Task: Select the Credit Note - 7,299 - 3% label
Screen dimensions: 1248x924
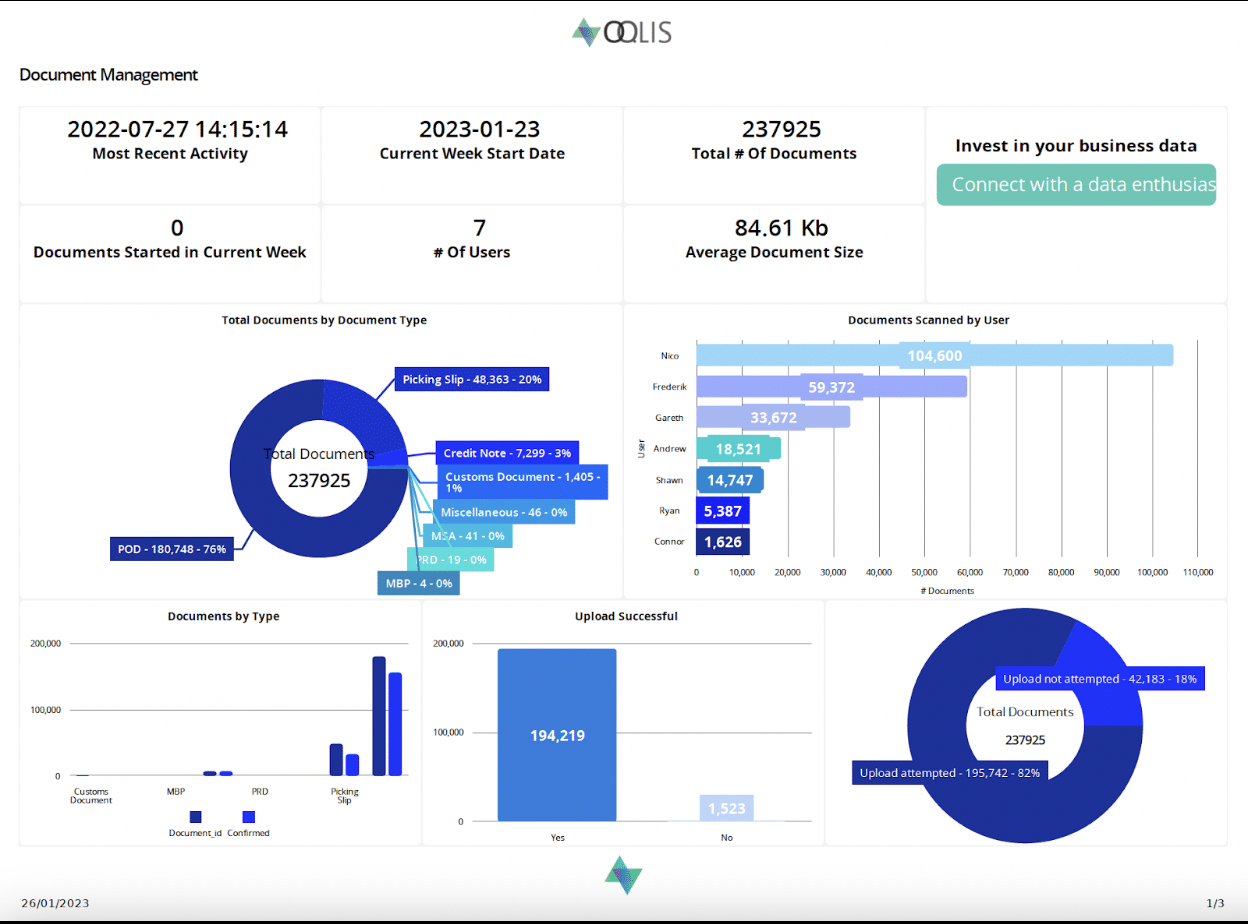Action: coord(507,453)
